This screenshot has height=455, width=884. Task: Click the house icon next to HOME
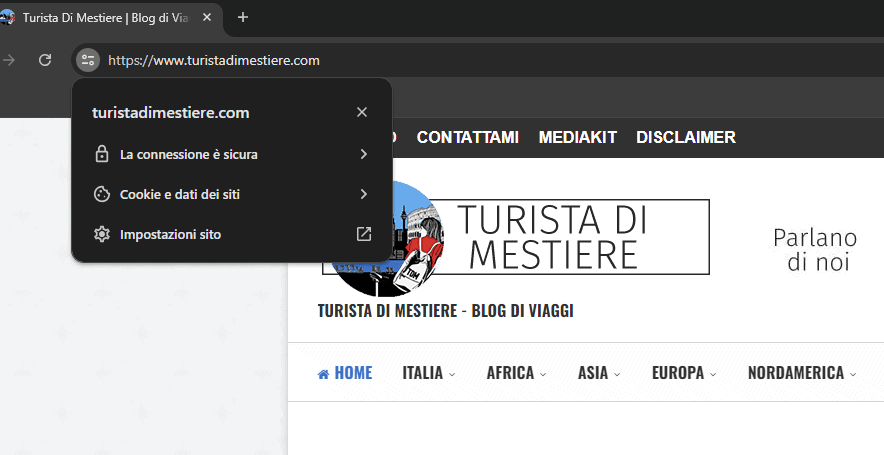click(324, 374)
